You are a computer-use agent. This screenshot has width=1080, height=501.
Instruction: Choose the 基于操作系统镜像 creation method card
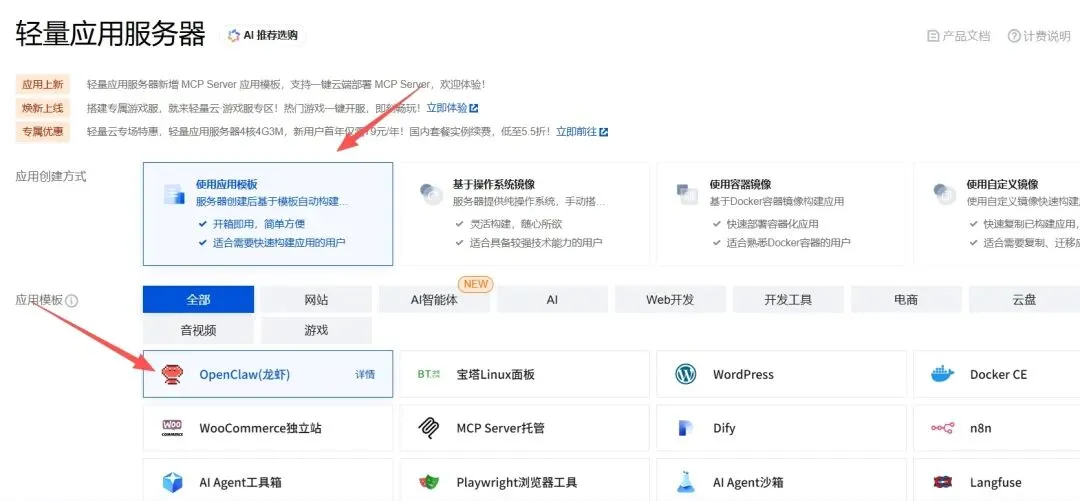pos(524,214)
